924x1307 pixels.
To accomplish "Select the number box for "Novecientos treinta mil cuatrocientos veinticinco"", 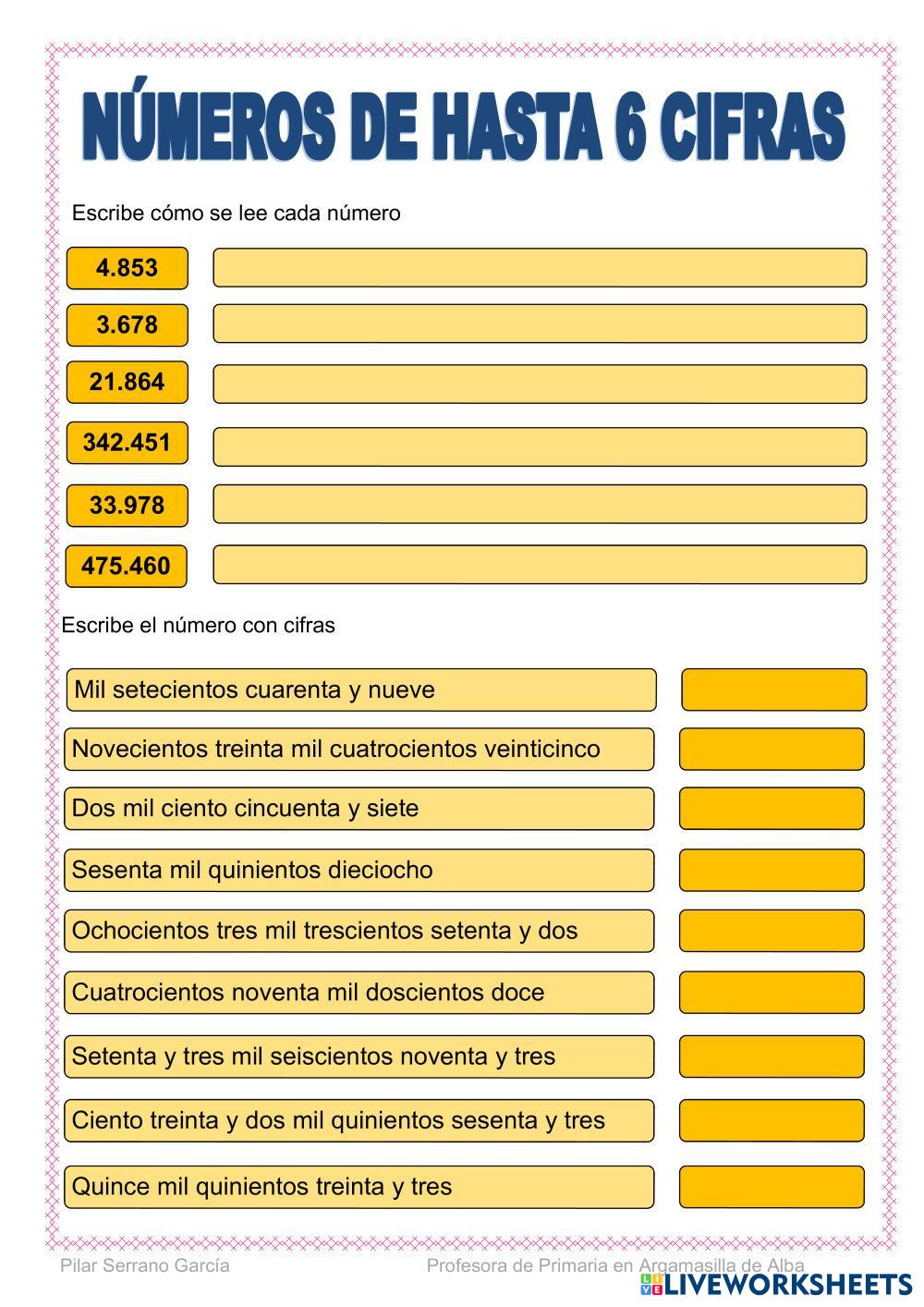I will click(x=772, y=749).
